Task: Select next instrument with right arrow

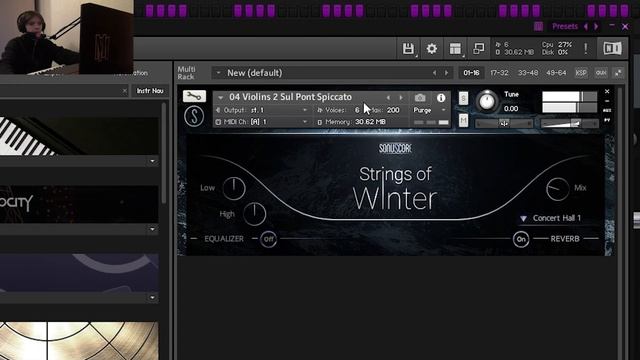Action: coord(401,98)
